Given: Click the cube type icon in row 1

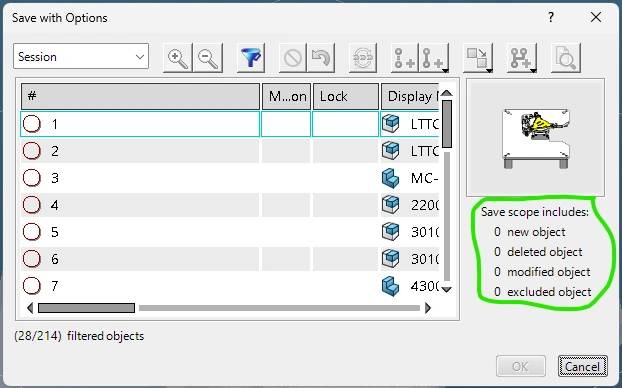Looking at the screenshot, I should coord(391,124).
